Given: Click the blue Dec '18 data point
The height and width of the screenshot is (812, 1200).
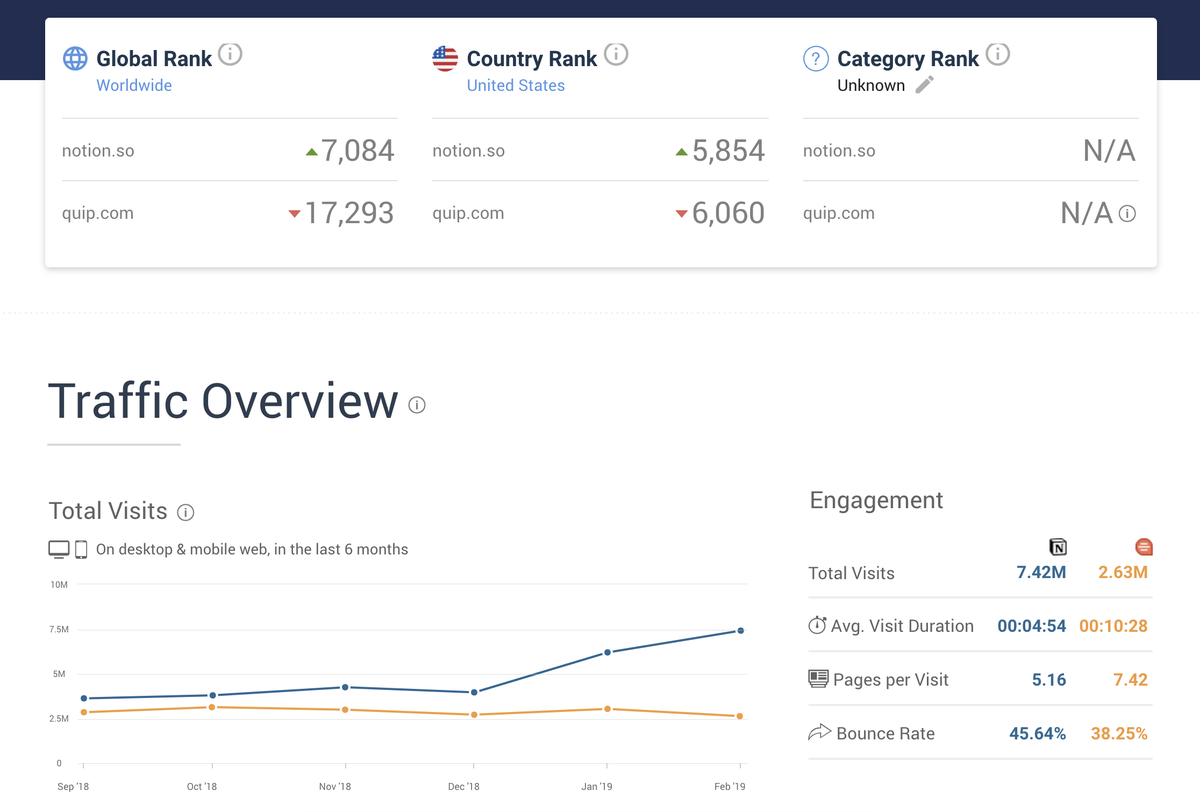Looking at the screenshot, I should (x=474, y=692).
